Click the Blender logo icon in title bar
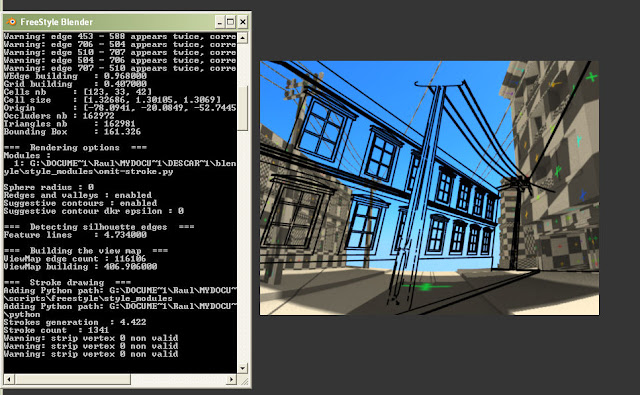 click(x=11, y=22)
